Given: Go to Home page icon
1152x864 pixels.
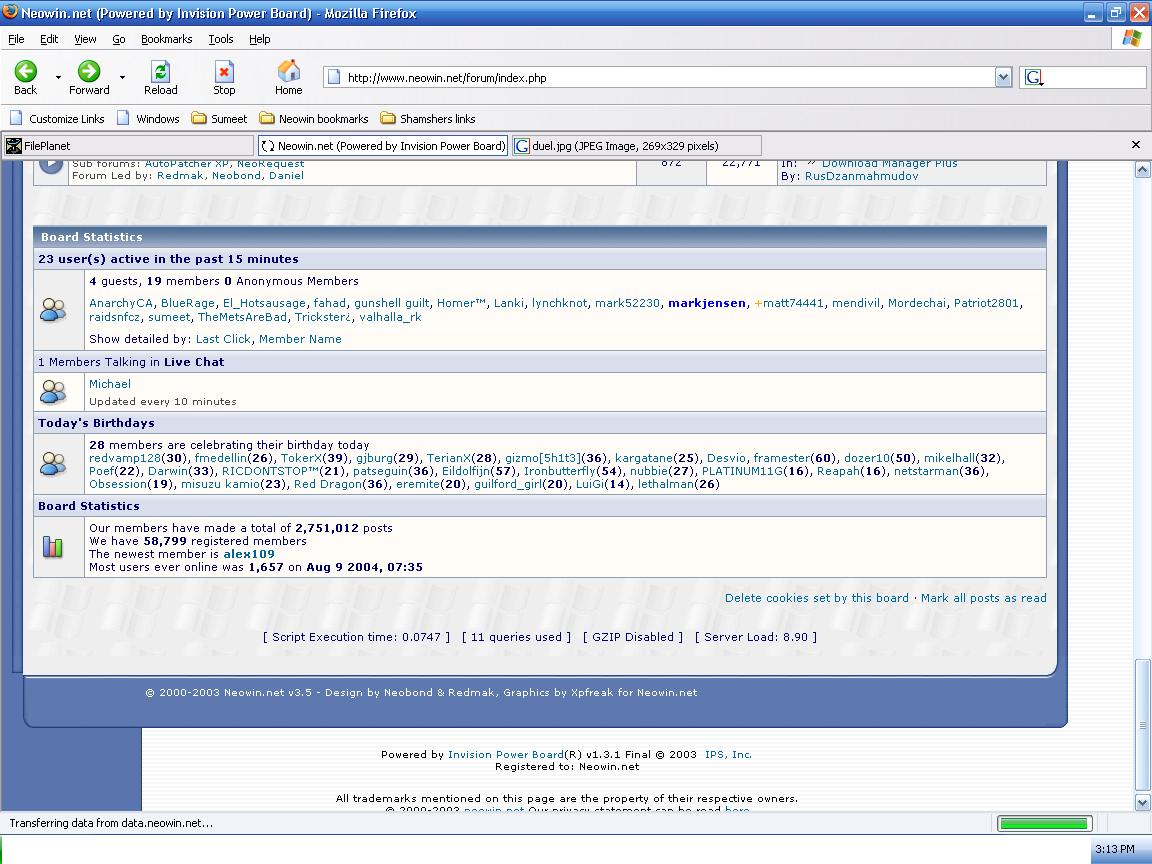Looking at the screenshot, I should point(289,71).
